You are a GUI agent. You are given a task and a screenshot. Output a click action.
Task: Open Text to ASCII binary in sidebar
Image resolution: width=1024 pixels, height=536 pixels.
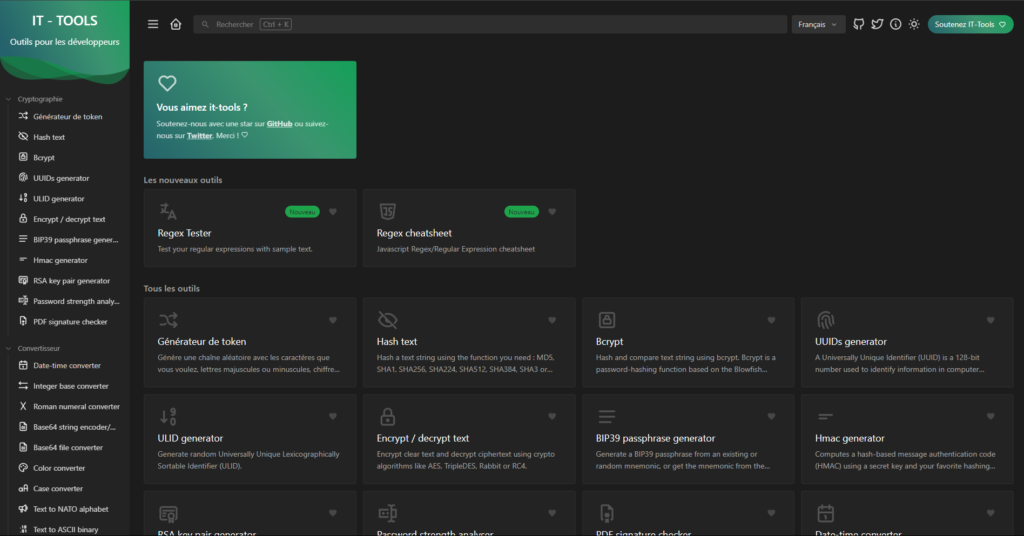pos(65,529)
